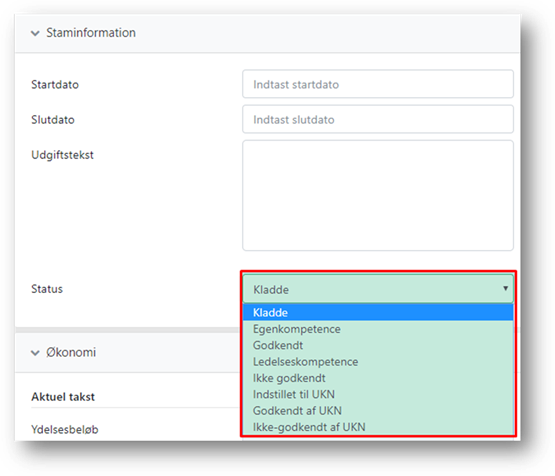Collapse the Økonomi section chevron
Screen dimensions: 555x476
tap(35, 353)
